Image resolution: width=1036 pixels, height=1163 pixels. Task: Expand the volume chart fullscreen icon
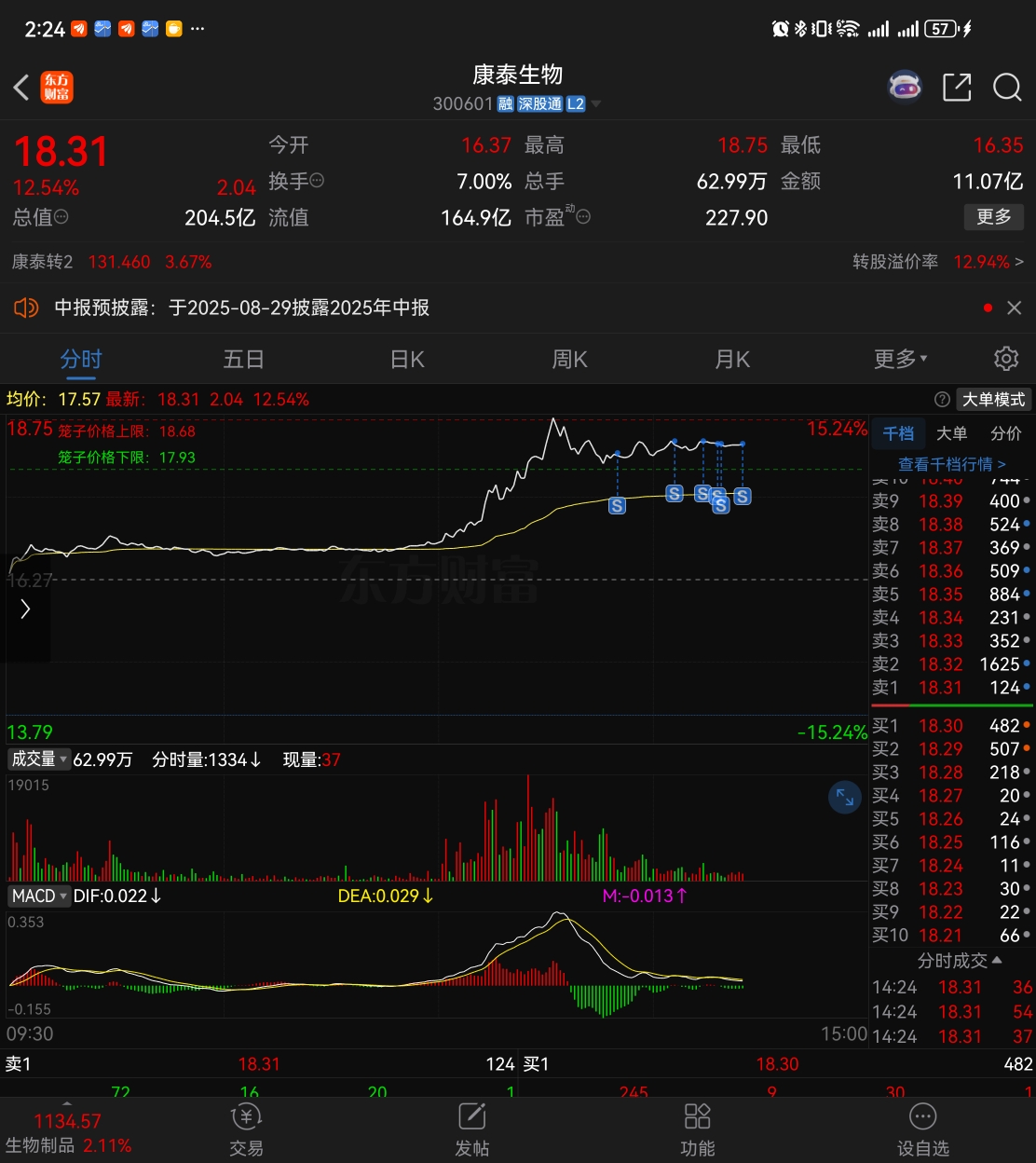coord(845,797)
